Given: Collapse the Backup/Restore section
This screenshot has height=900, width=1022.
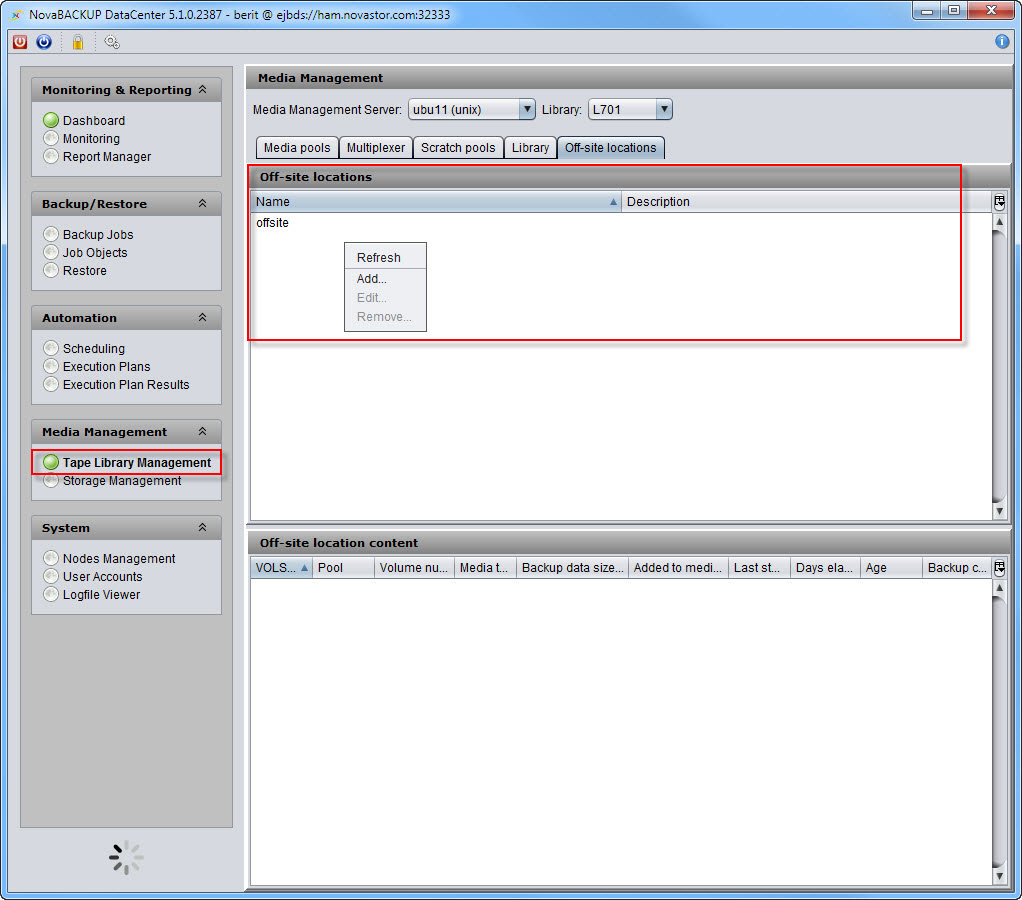Looking at the screenshot, I should point(203,204).
